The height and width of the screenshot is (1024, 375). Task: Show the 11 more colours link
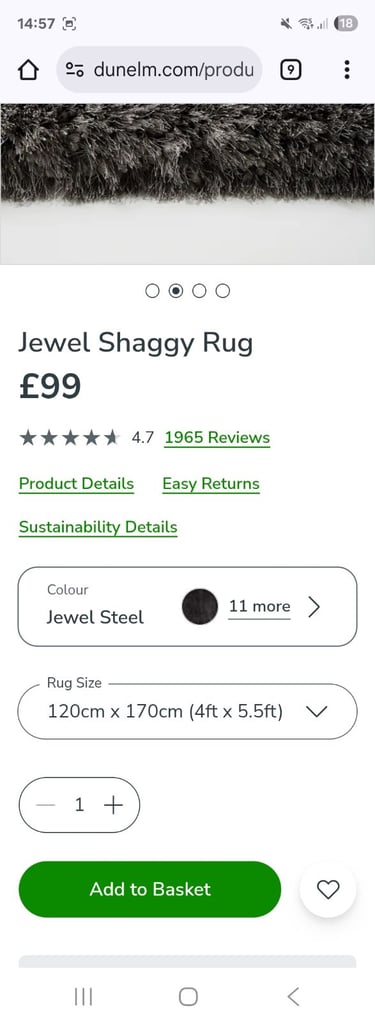pyautogui.click(x=259, y=607)
